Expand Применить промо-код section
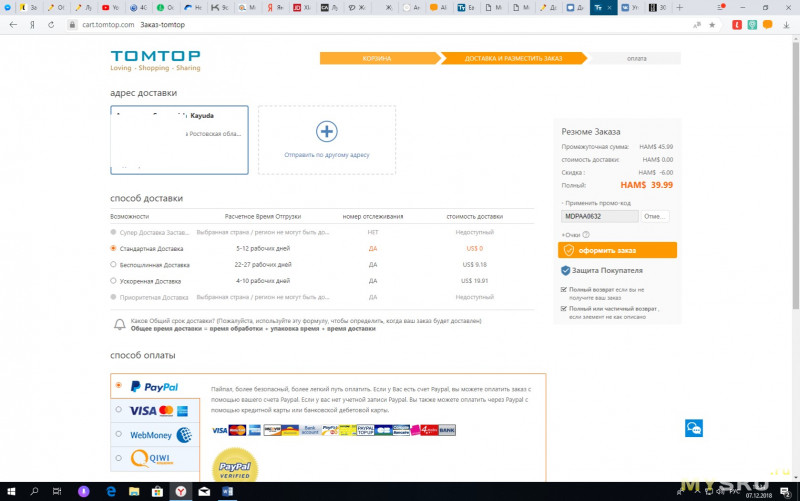 click(596, 203)
